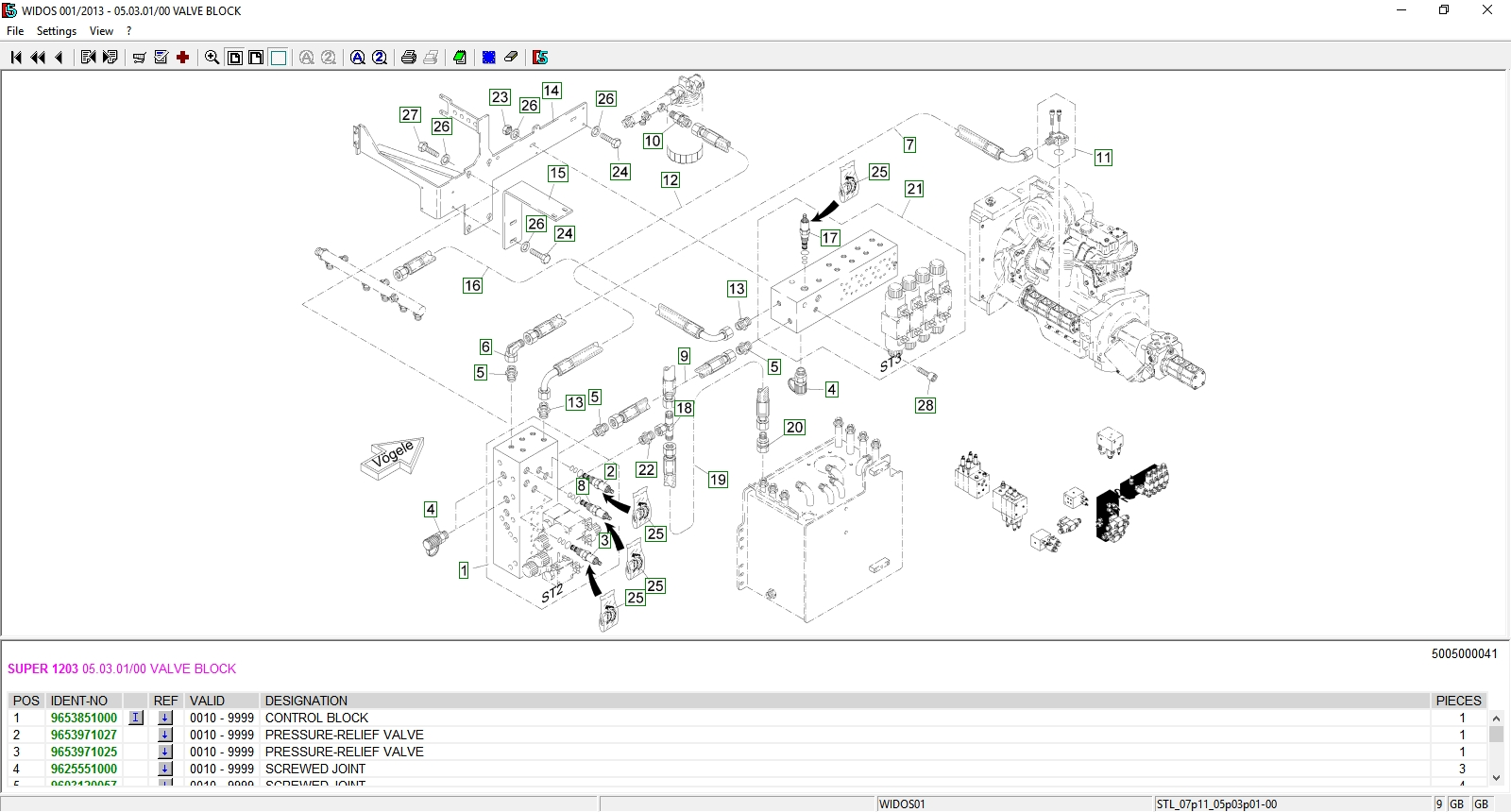
Task: Expand REF arrow for part 9653971027
Action: tap(165, 735)
